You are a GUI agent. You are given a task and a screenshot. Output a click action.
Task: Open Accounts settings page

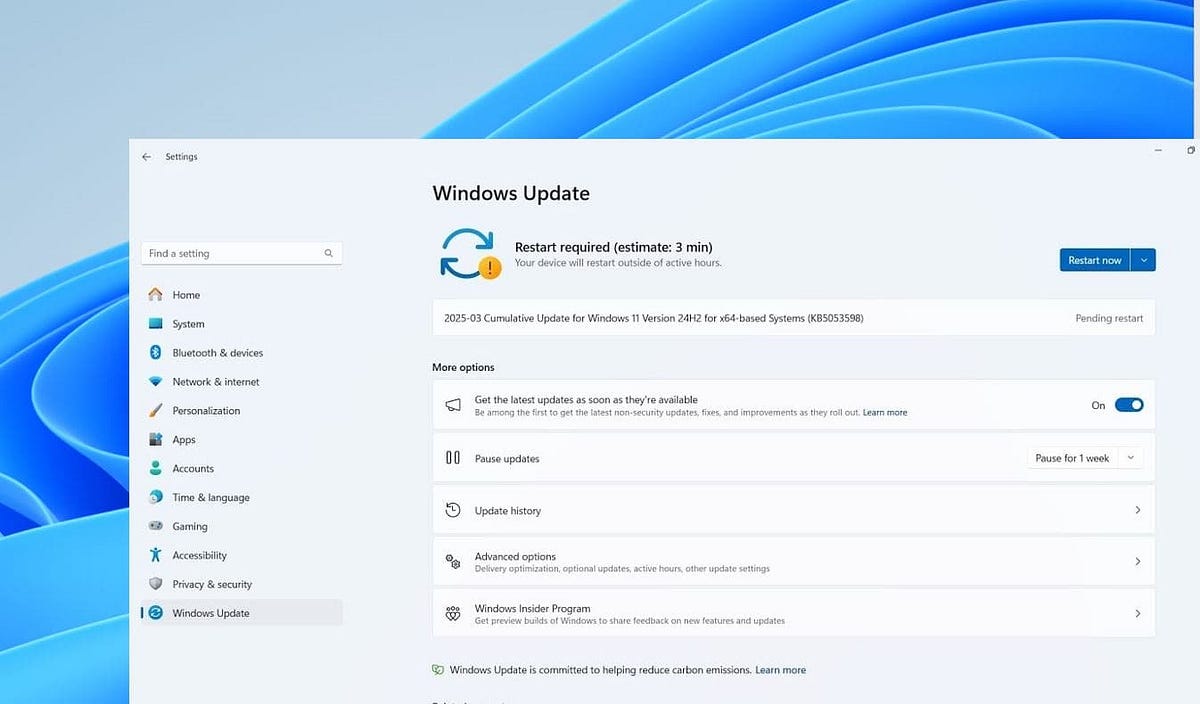pos(241,468)
